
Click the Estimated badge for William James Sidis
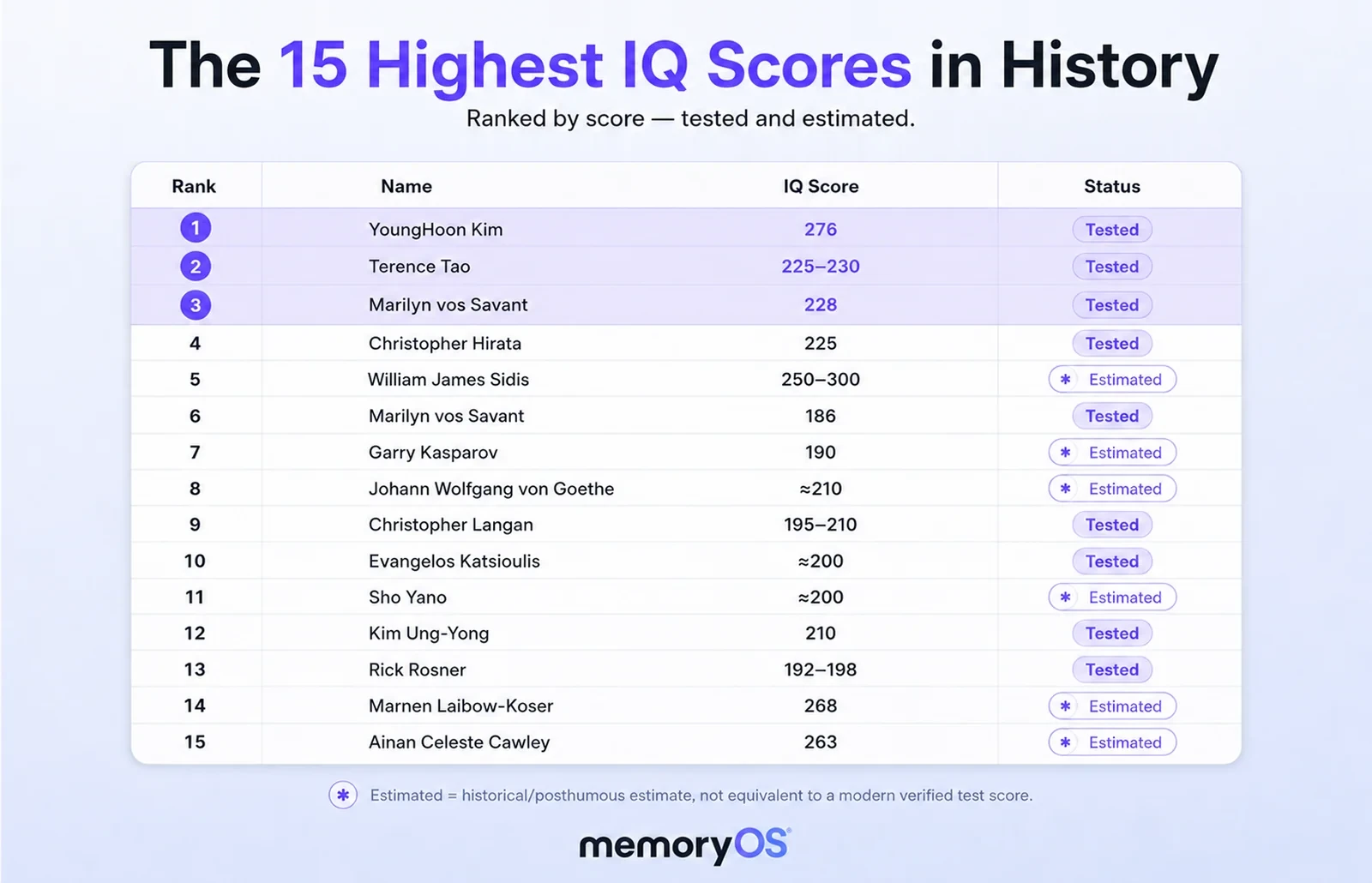(1112, 380)
